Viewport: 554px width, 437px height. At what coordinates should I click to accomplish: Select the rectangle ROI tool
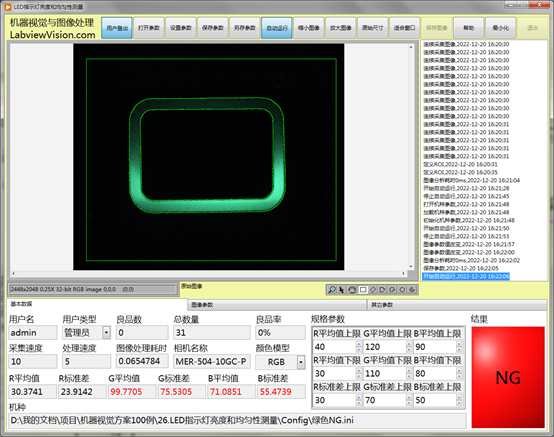click(363, 290)
